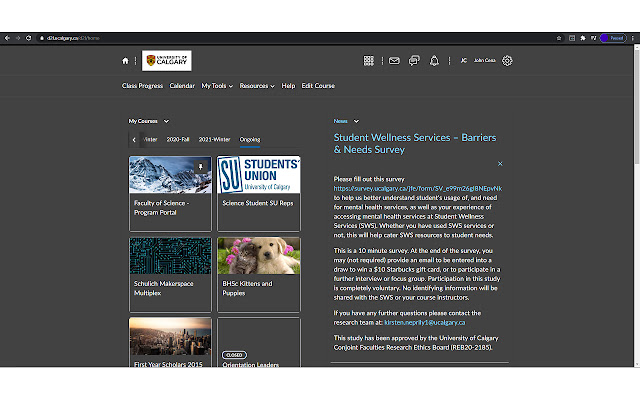Open the Class Progress menu item

point(142,86)
